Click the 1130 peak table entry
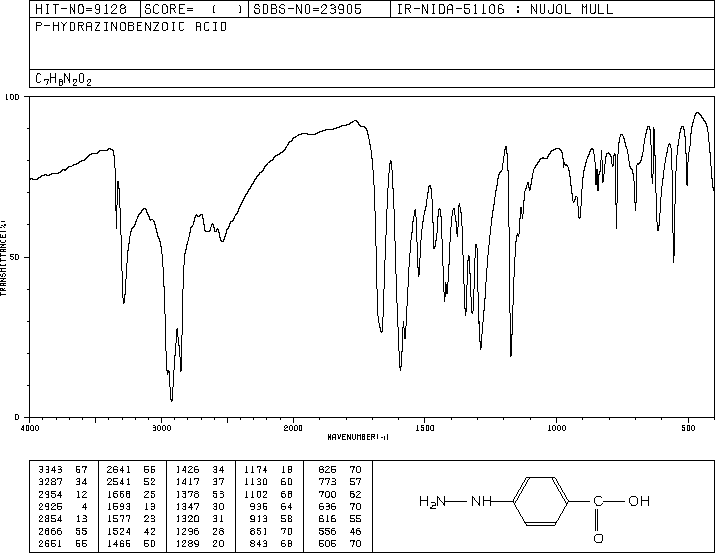715x553 pixels. 268,482
